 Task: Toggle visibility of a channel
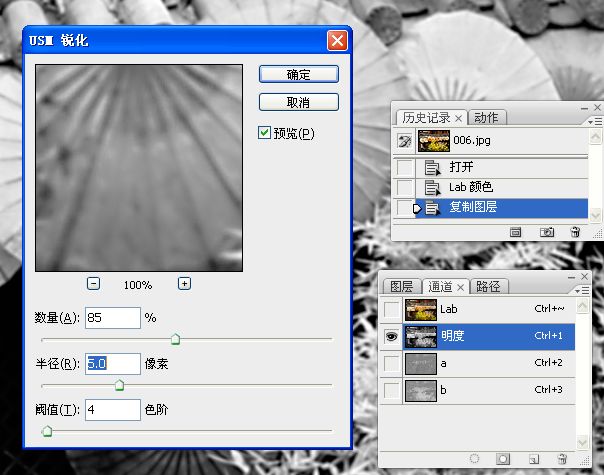tap(392, 364)
